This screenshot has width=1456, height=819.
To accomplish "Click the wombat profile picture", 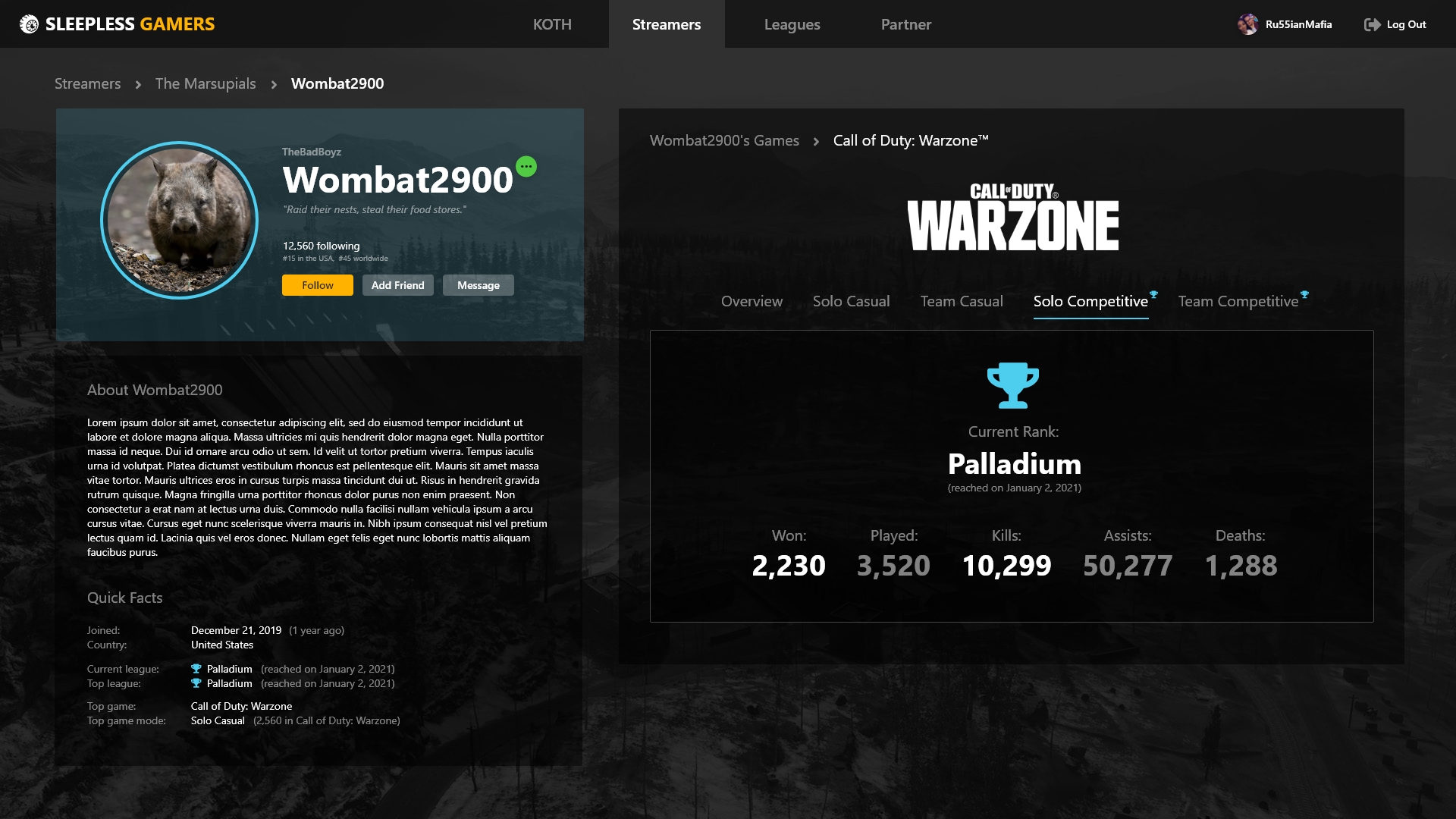I will [180, 220].
